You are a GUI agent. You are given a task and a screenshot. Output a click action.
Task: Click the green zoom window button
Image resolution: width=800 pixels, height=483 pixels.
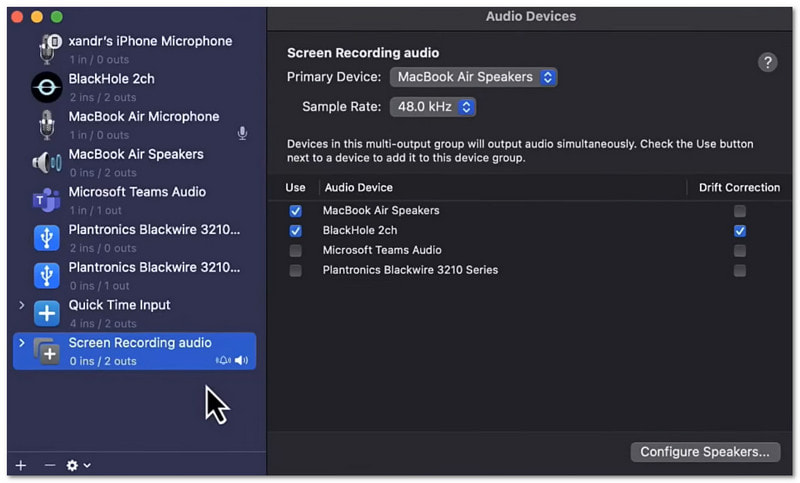(57, 17)
